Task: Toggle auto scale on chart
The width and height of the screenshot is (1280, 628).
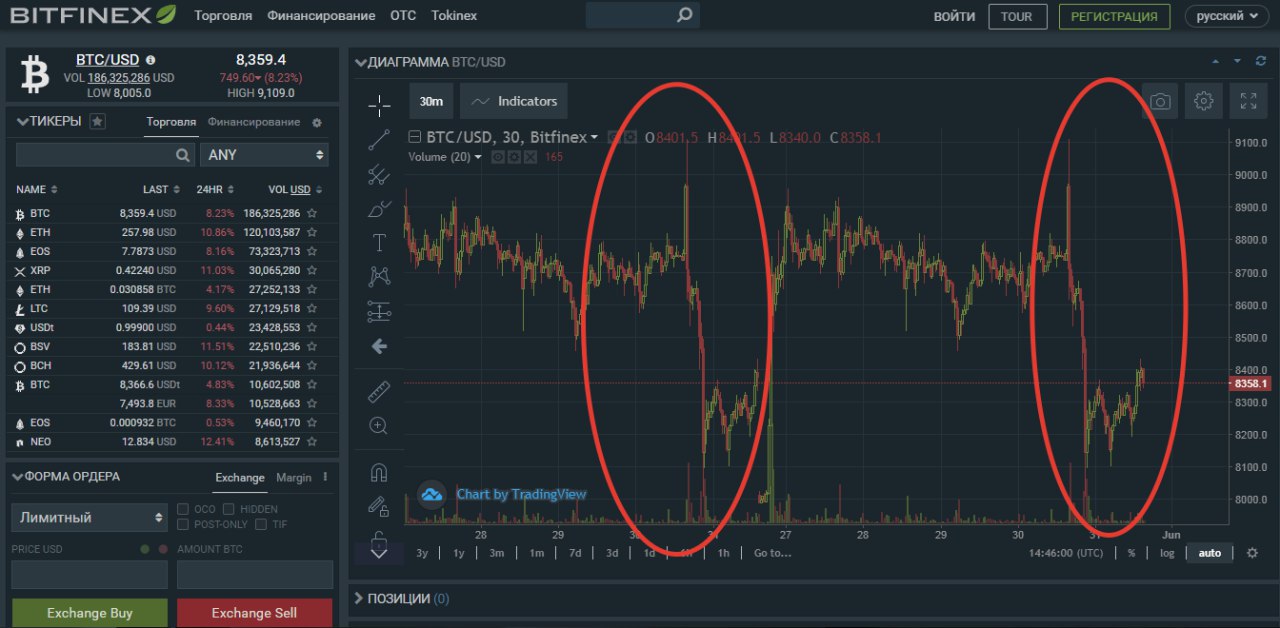Action: pos(1210,553)
